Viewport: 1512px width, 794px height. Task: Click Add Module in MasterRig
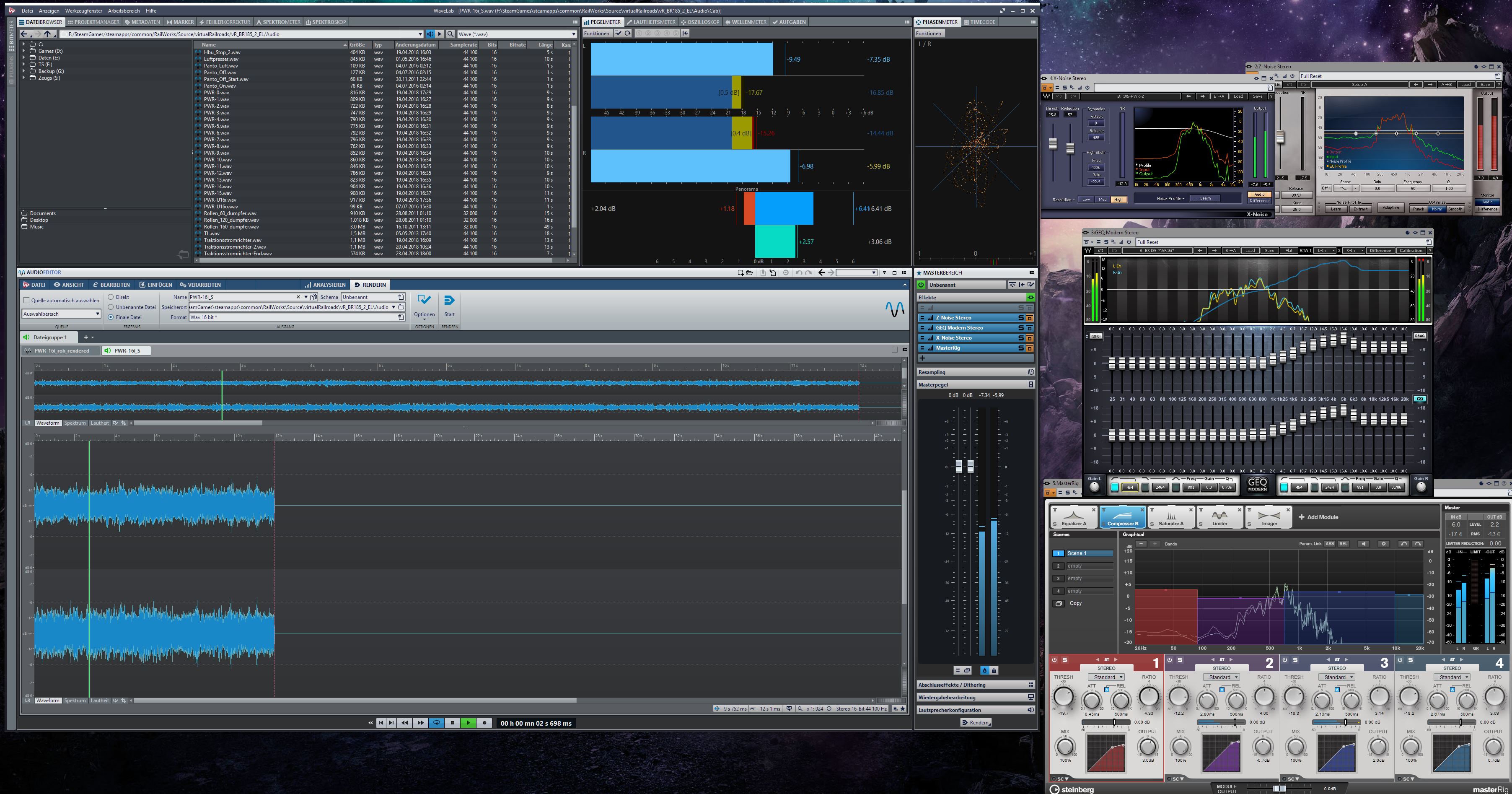tap(1318, 517)
